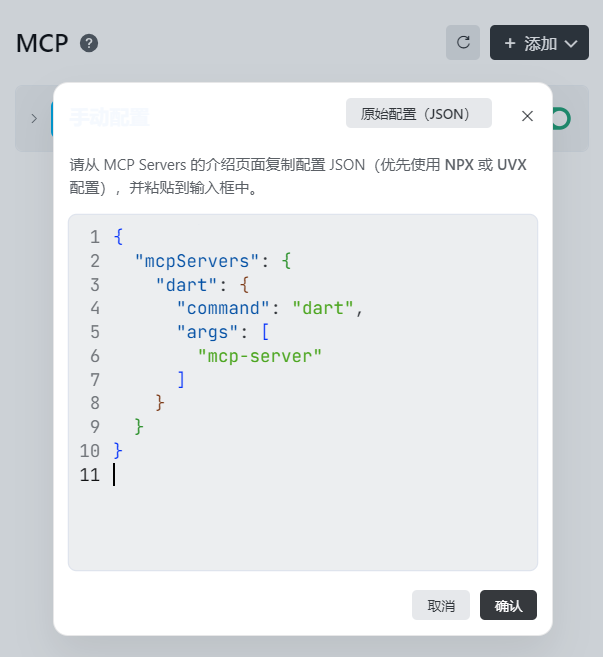Screen dimensions: 603x657
Task: Click the "command" key in editor
Action: pos(223,309)
